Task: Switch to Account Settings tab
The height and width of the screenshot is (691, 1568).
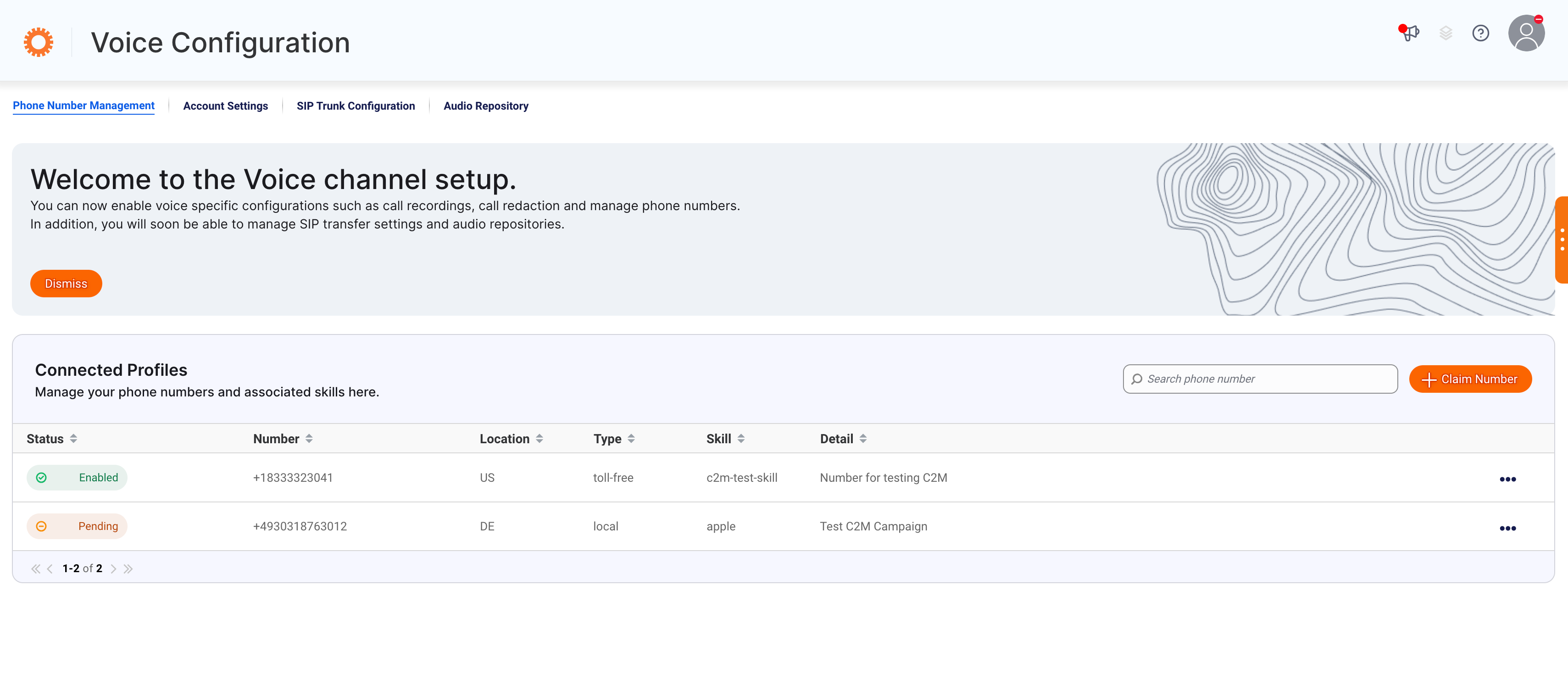Action: [225, 106]
